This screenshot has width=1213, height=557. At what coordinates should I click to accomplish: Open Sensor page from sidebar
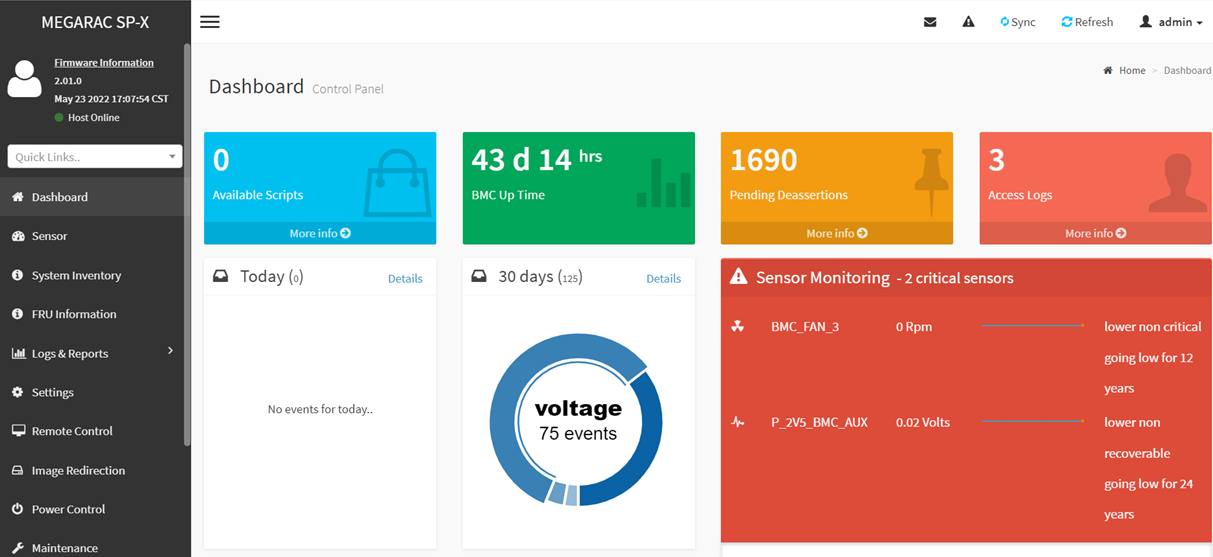(x=49, y=236)
